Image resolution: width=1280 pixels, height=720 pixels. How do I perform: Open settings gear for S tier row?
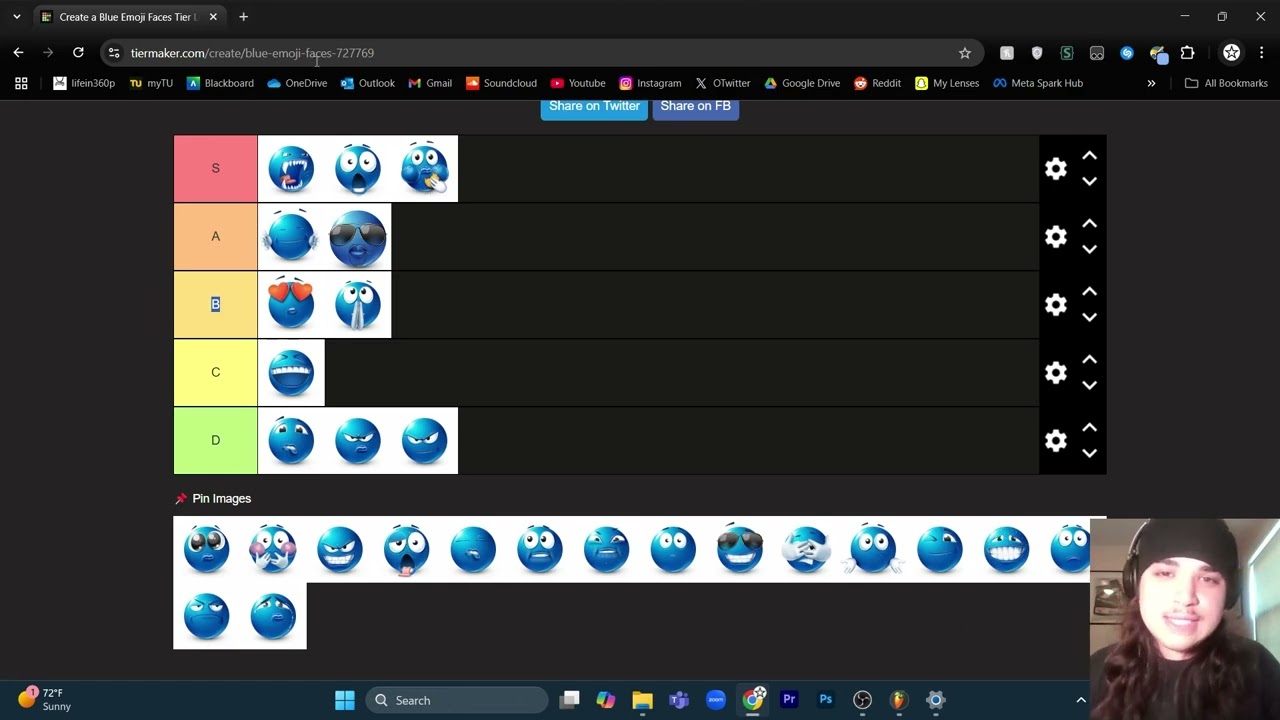[x=1056, y=169]
